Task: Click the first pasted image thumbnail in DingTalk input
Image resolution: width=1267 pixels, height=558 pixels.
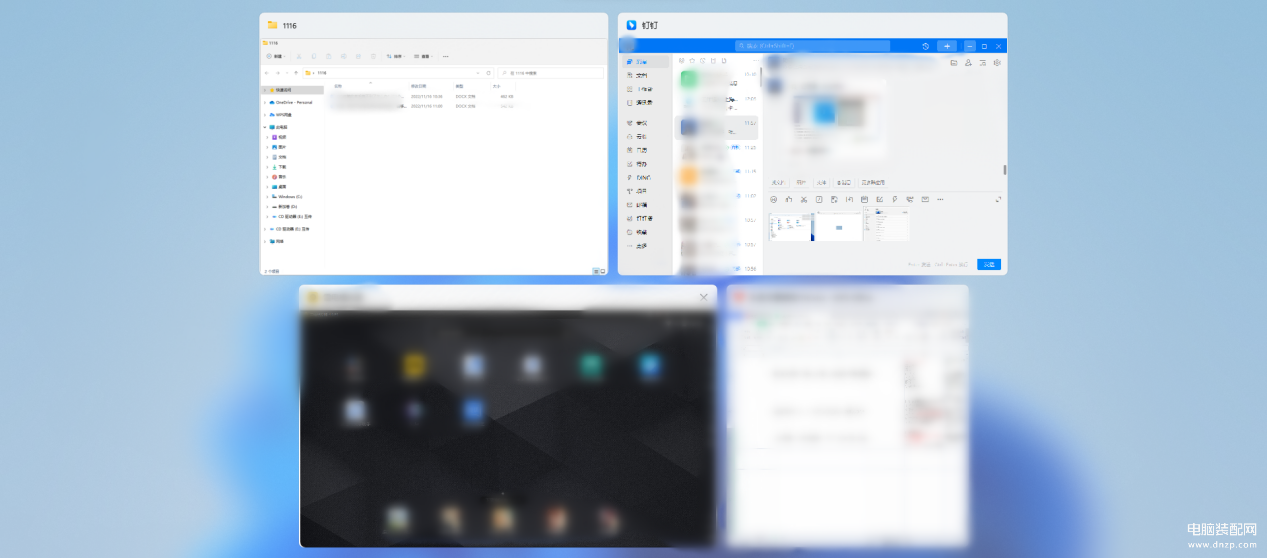Action: [x=791, y=227]
